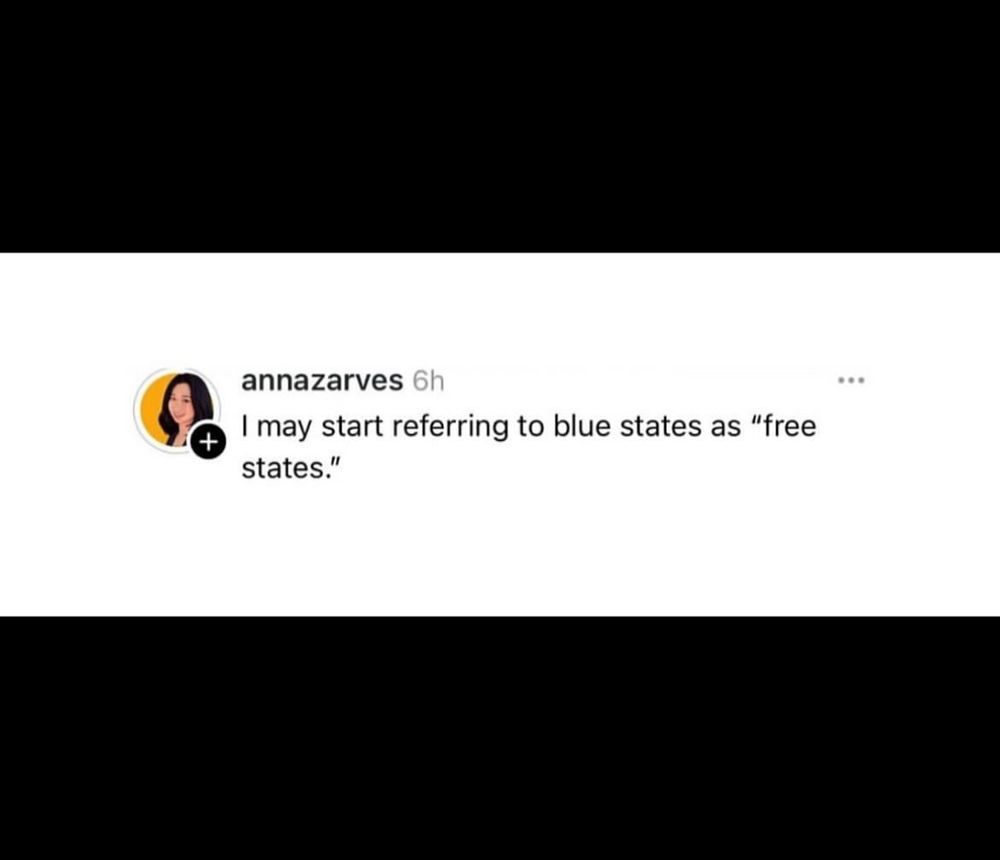The image size is (1000, 860).
Task: Click the annazarves username link
Action: [322, 381]
